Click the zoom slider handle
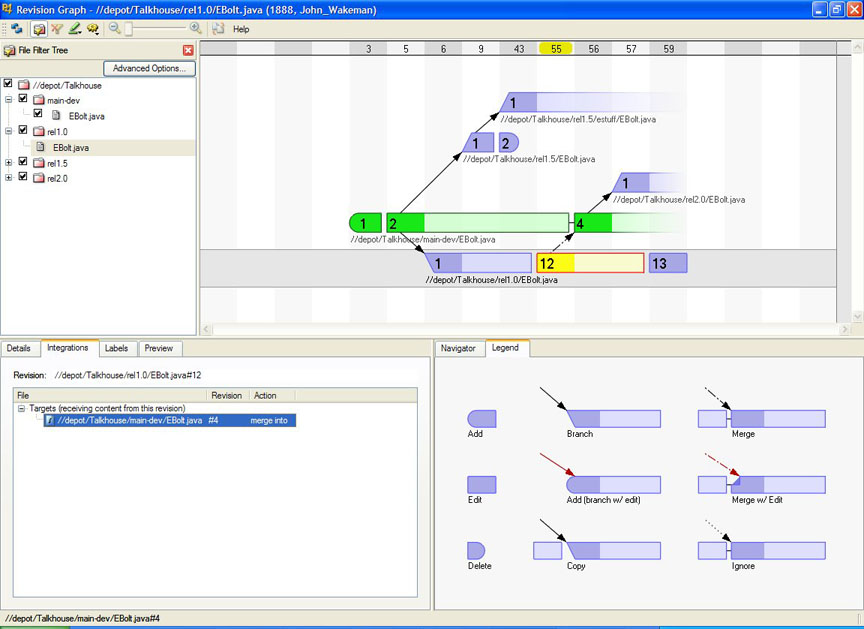 (x=127, y=28)
